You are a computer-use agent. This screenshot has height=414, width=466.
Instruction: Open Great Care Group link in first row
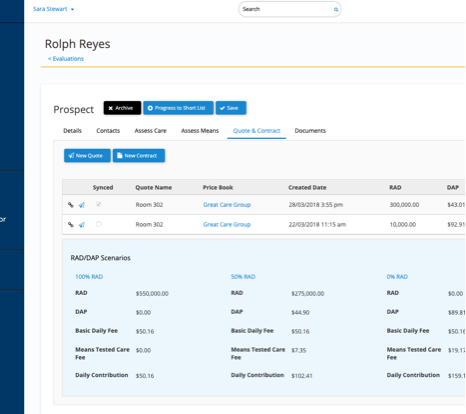point(227,205)
